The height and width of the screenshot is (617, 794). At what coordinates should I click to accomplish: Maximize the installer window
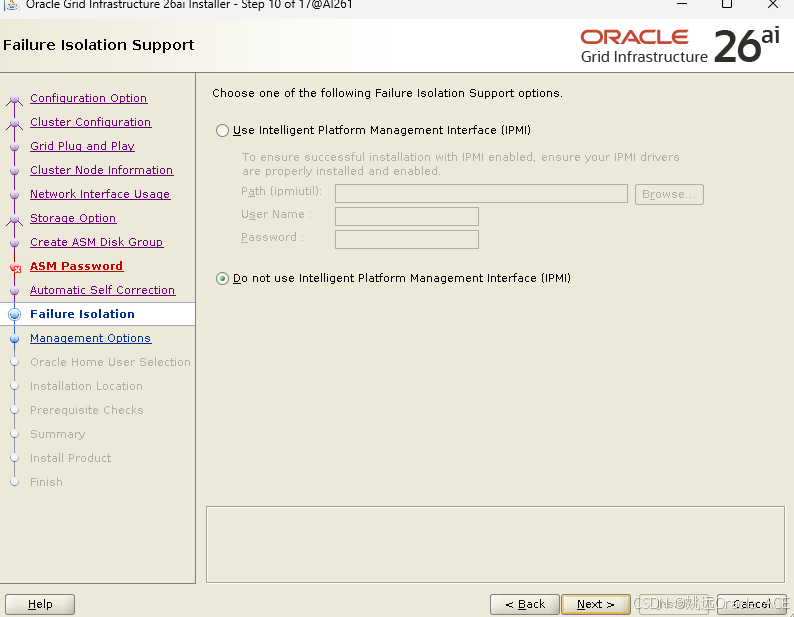coord(727,4)
